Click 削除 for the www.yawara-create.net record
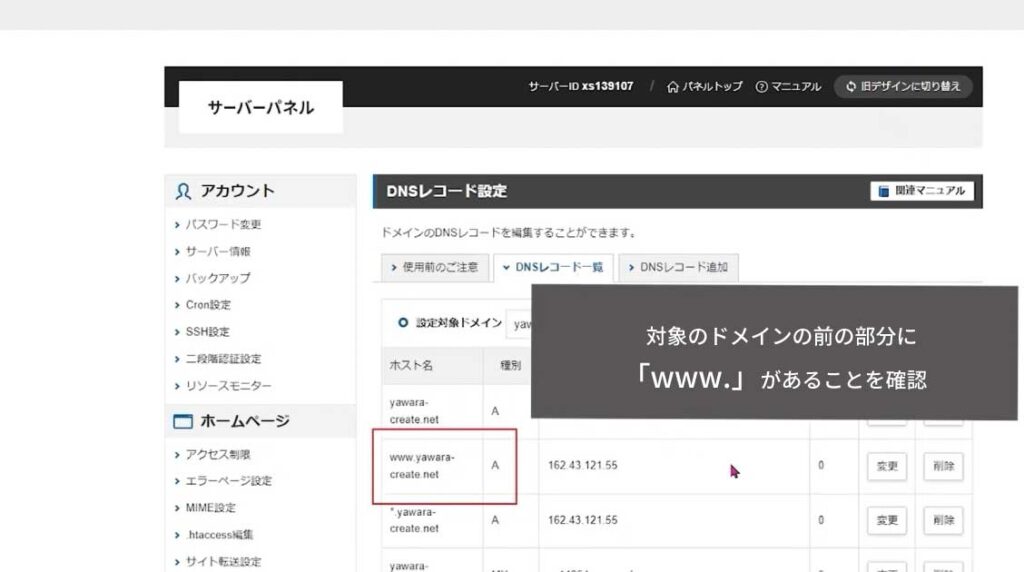Screen dimensions: 1024x572 point(943,466)
